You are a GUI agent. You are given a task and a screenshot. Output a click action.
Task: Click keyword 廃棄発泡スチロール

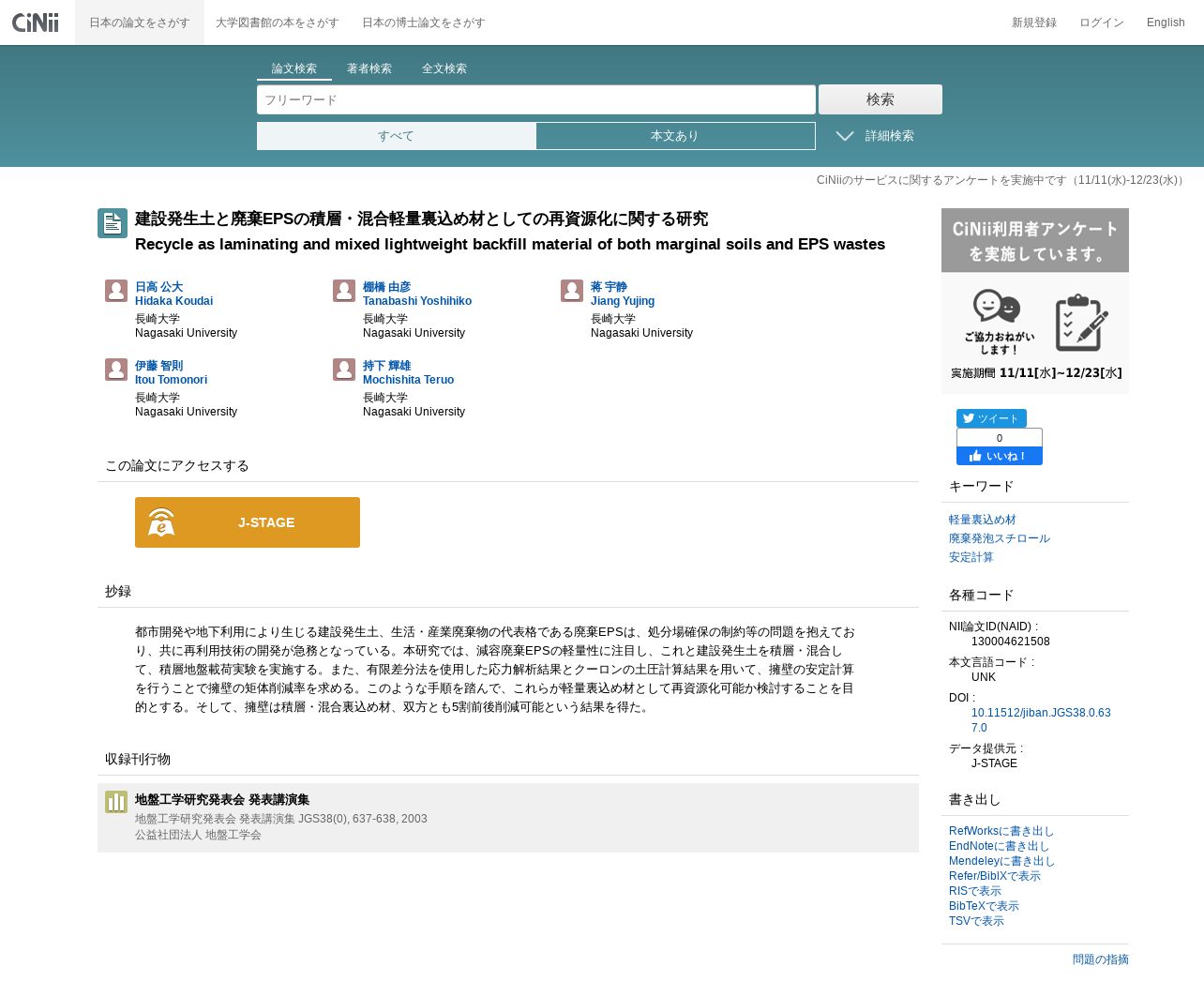tap(999, 538)
